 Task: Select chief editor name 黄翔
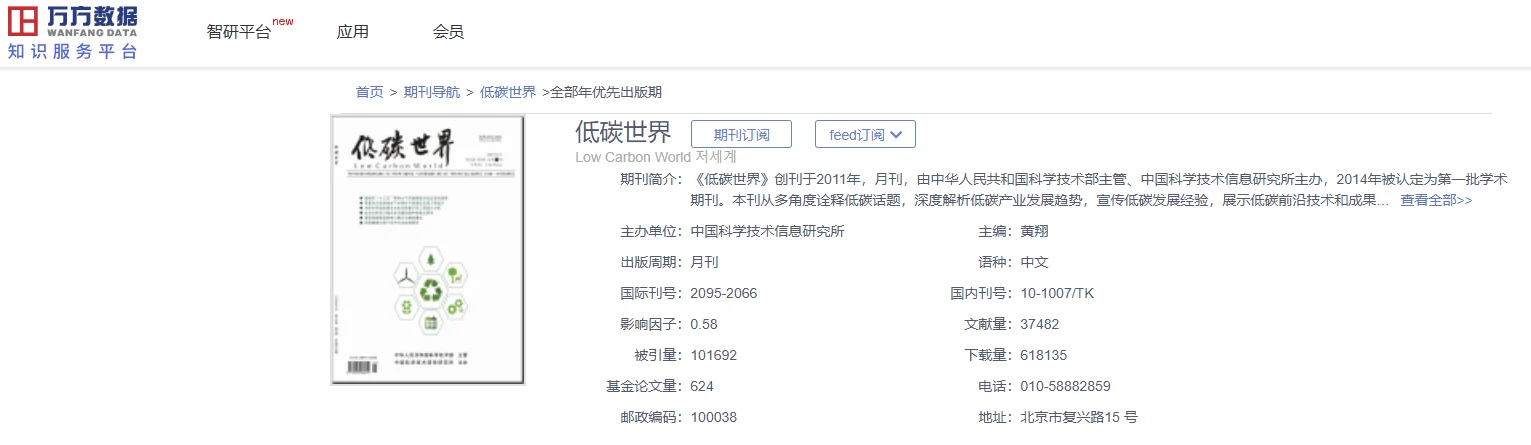[1035, 231]
